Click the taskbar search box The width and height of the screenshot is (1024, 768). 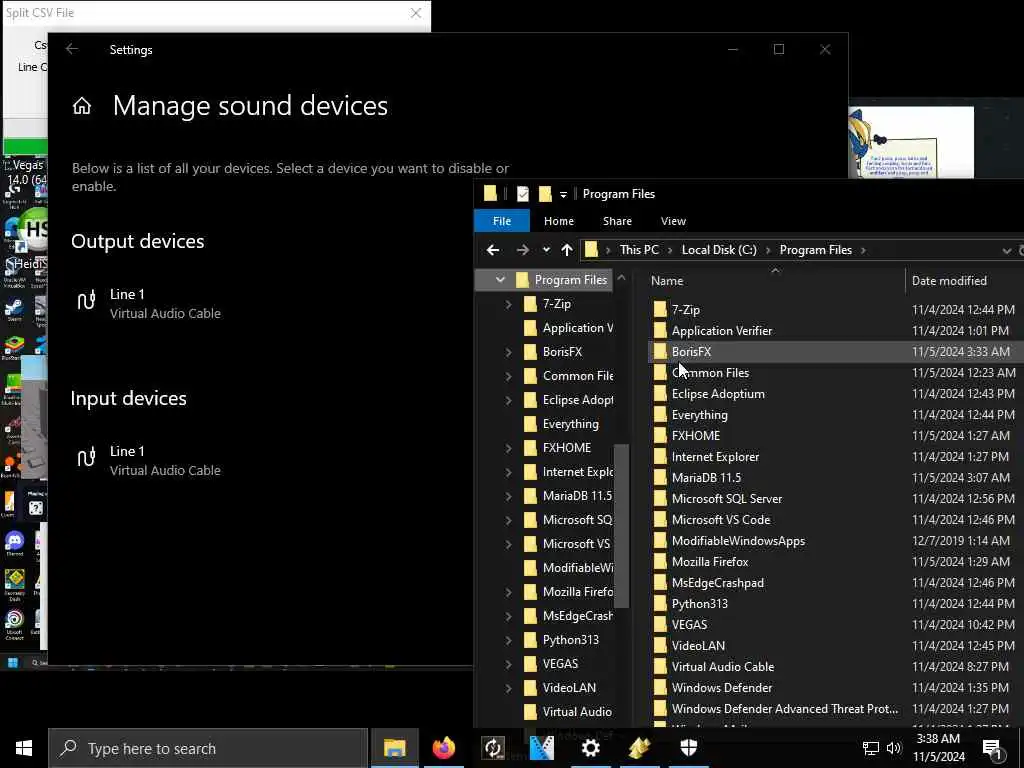[x=208, y=748]
